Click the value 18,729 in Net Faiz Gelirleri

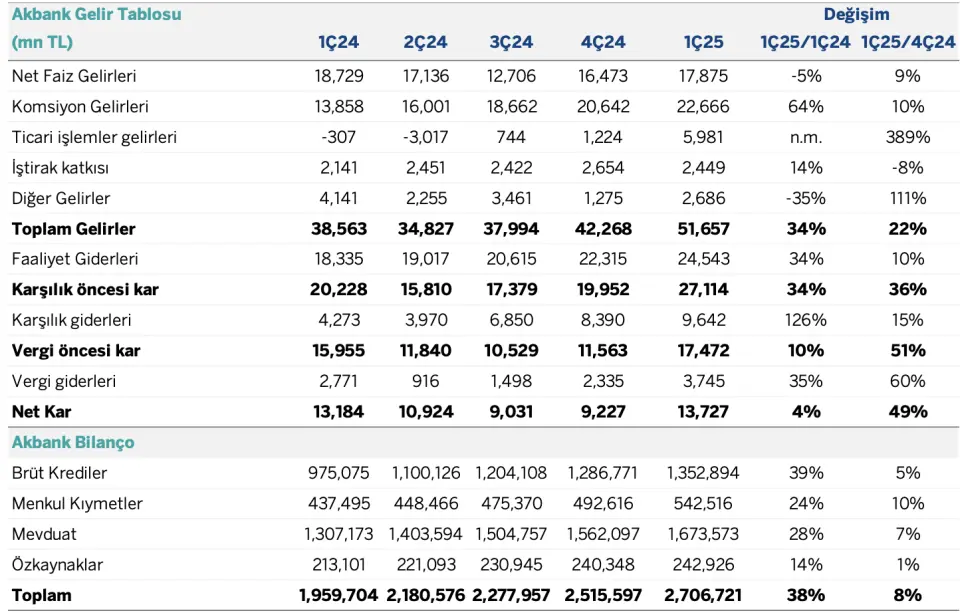pyautogui.click(x=339, y=76)
